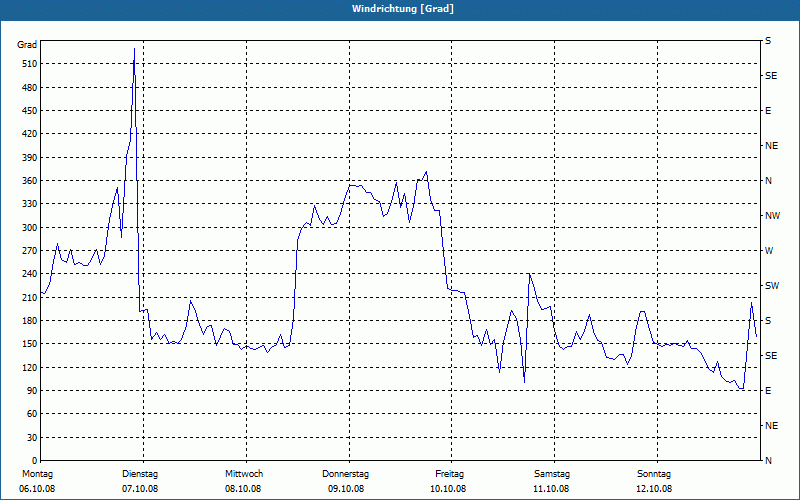Screen dimensions: 800x500
Task: Pick the date 11.10.08
Action: pos(551,489)
